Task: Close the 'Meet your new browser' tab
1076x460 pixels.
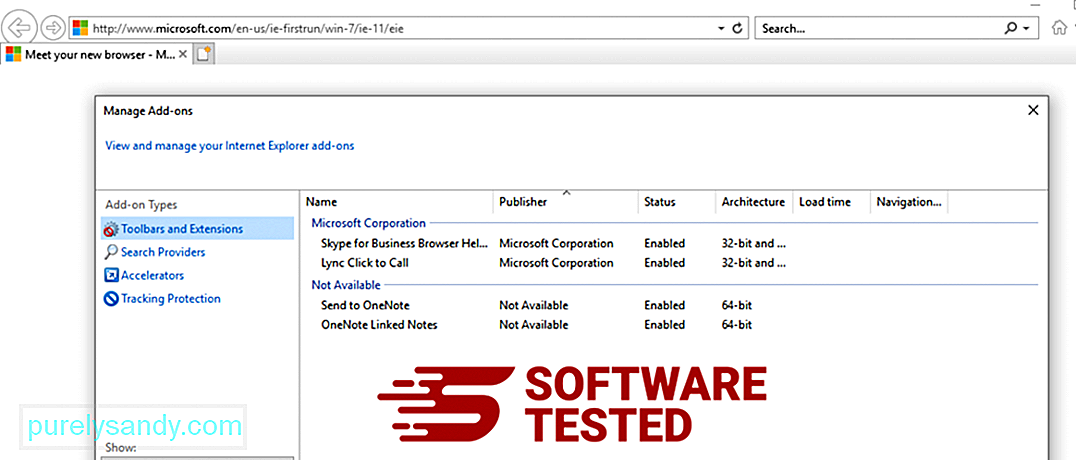Action: tap(183, 54)
